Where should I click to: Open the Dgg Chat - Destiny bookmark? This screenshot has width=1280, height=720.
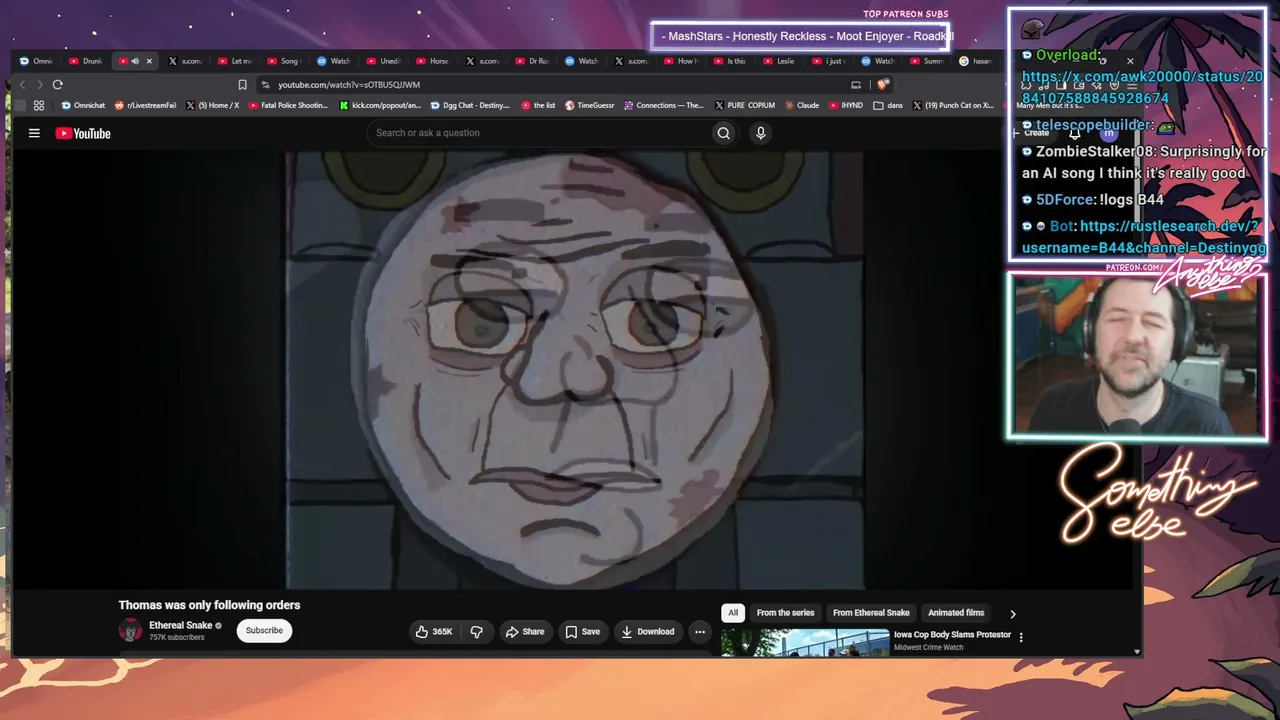pos(470,105)
